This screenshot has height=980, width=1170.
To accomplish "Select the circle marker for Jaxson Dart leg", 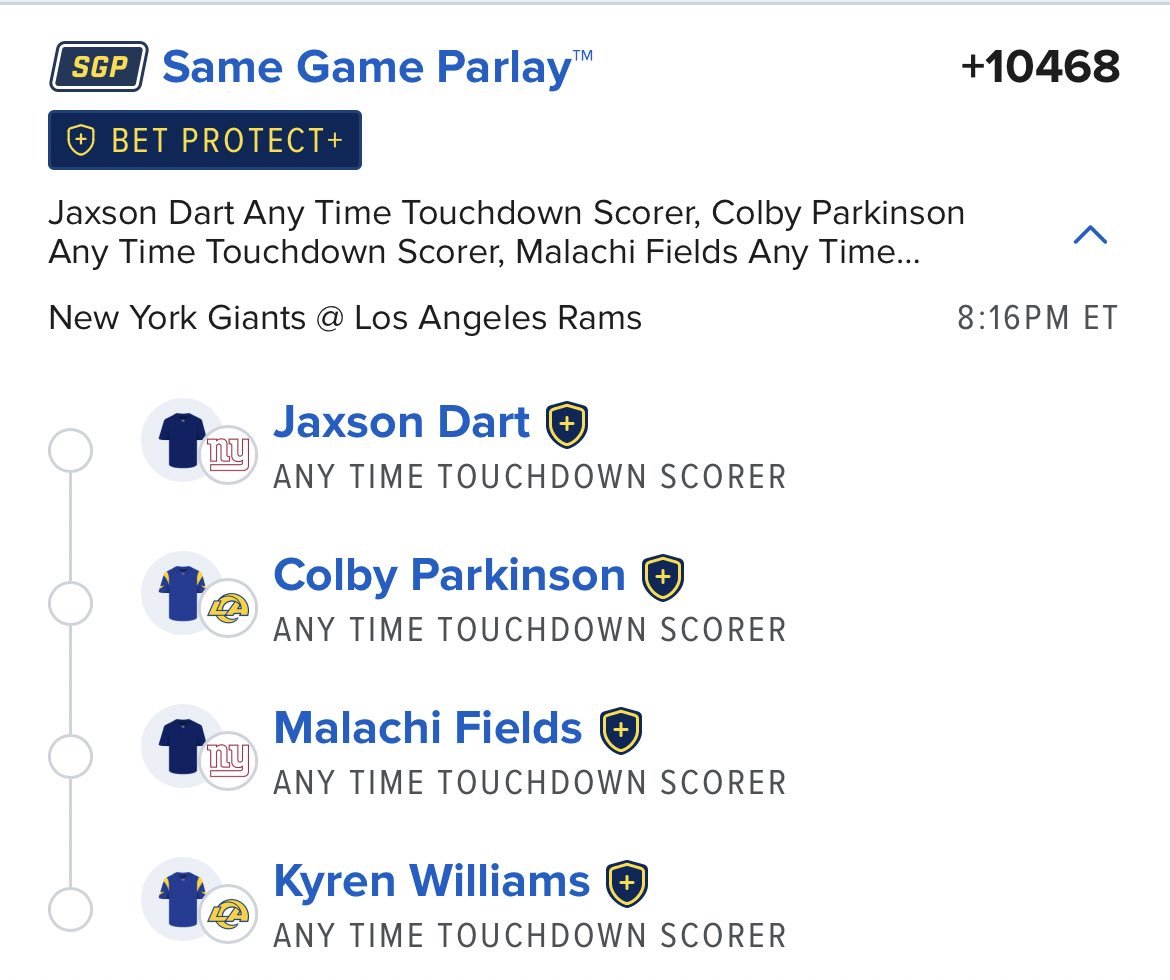I will tap(70, 450).
